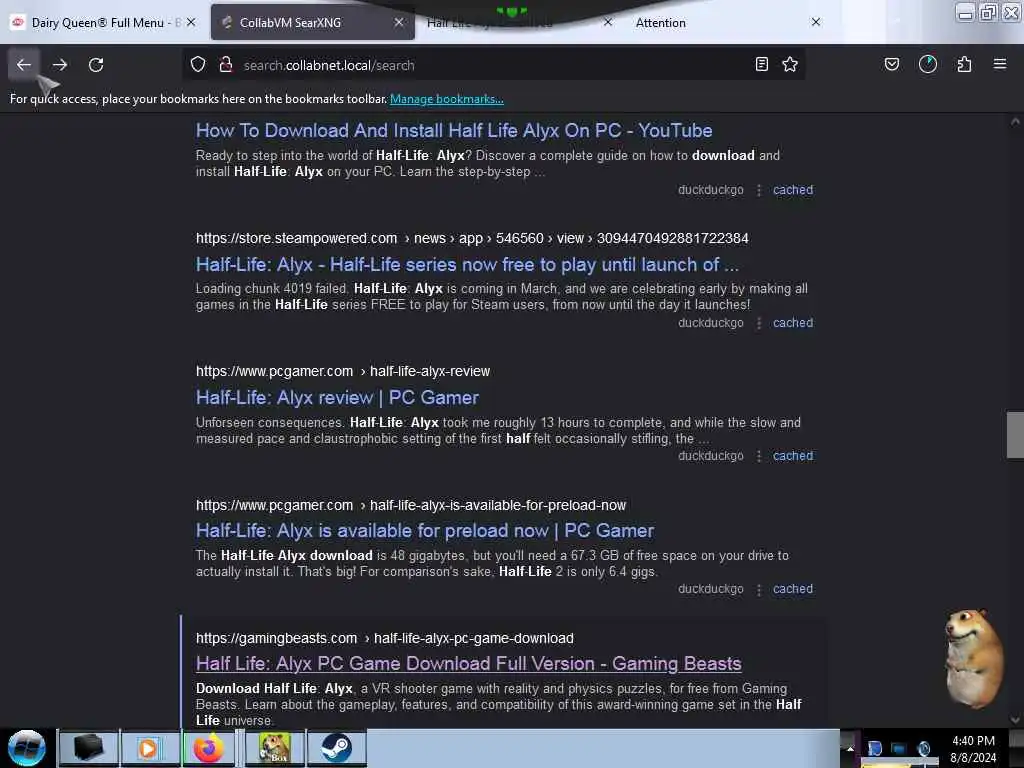
Task: Show hidden system tray icons
Action: pos(850,748)
